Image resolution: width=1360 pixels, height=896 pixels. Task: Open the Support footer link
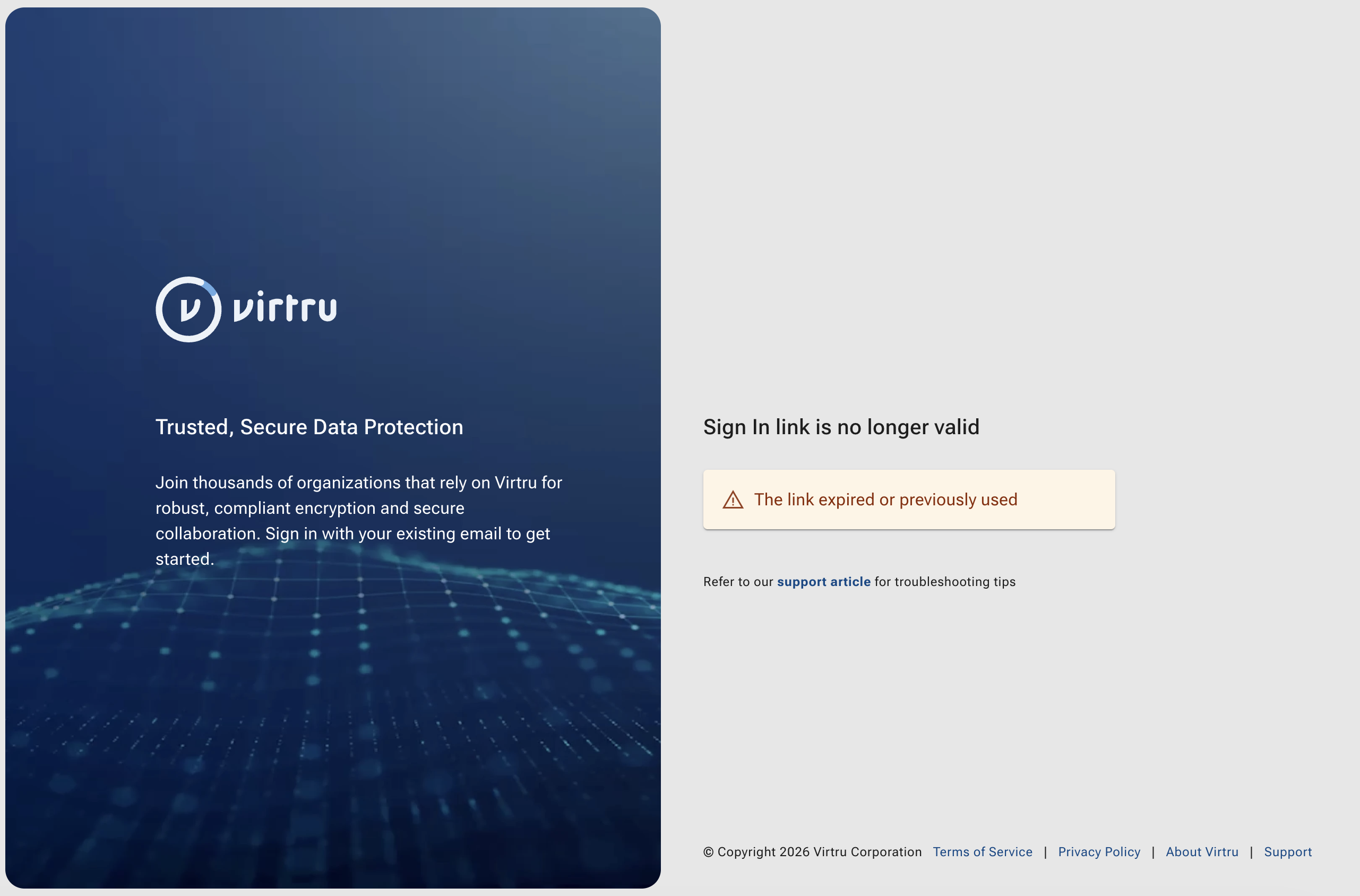(1287, 851)
